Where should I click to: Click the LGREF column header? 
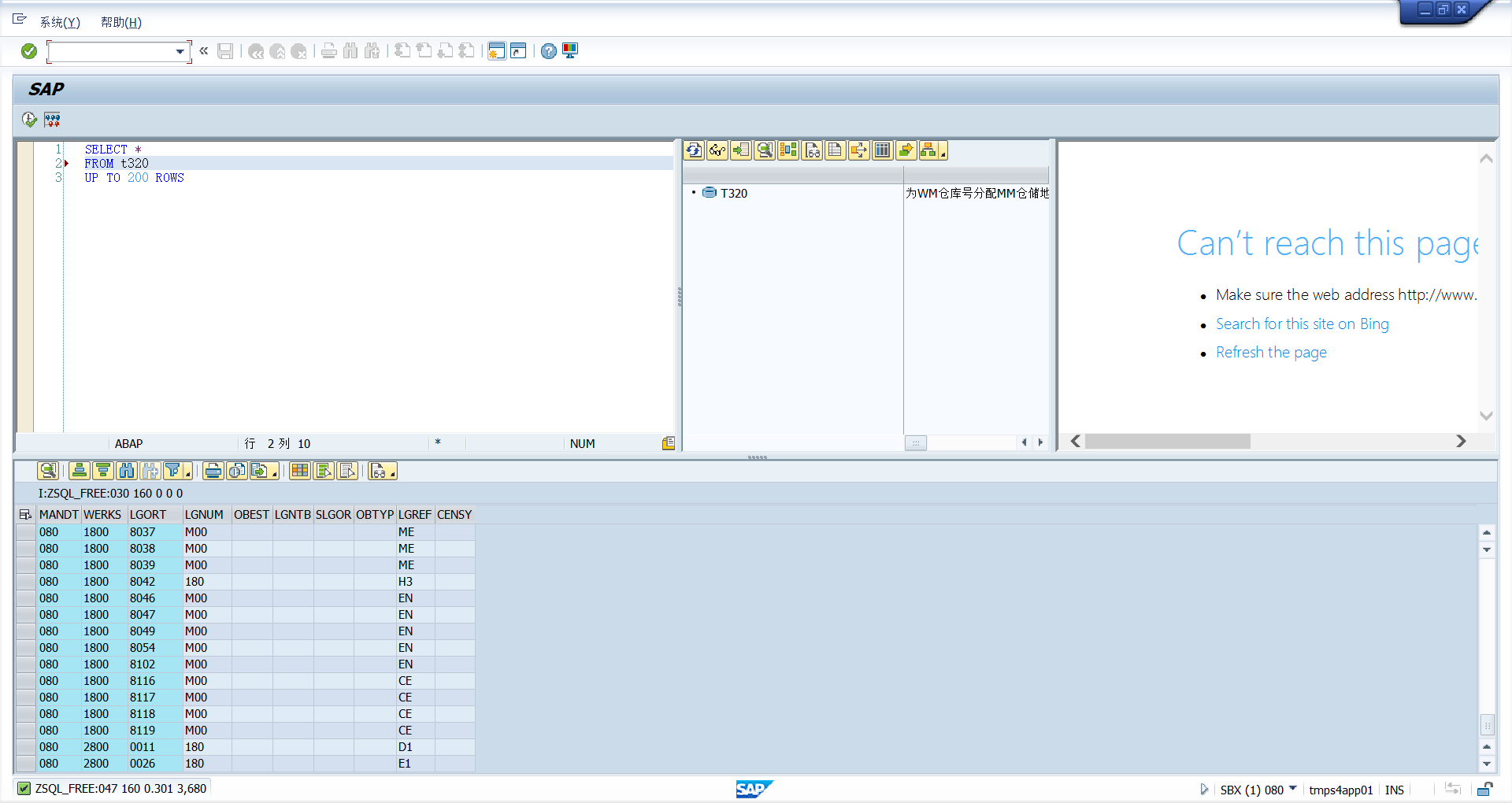pyautogui.click(x=415, y=515)
